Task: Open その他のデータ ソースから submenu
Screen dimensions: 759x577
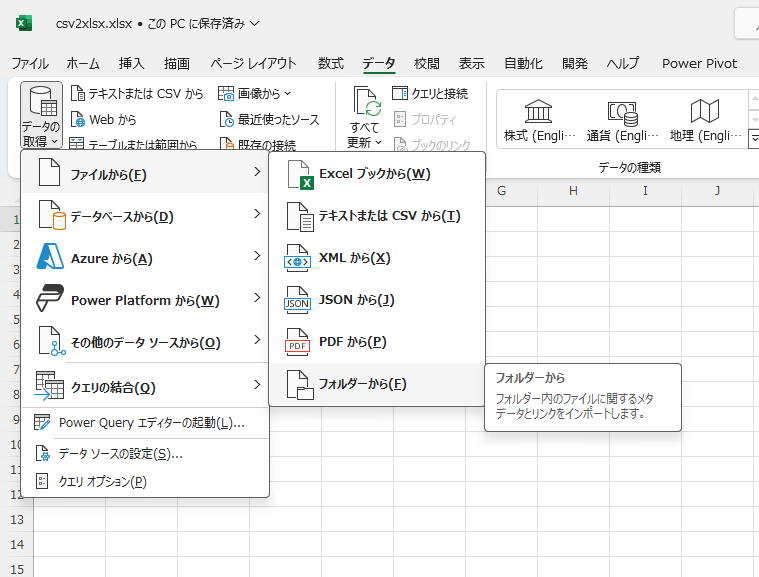Action: click(x=145, y=343)
